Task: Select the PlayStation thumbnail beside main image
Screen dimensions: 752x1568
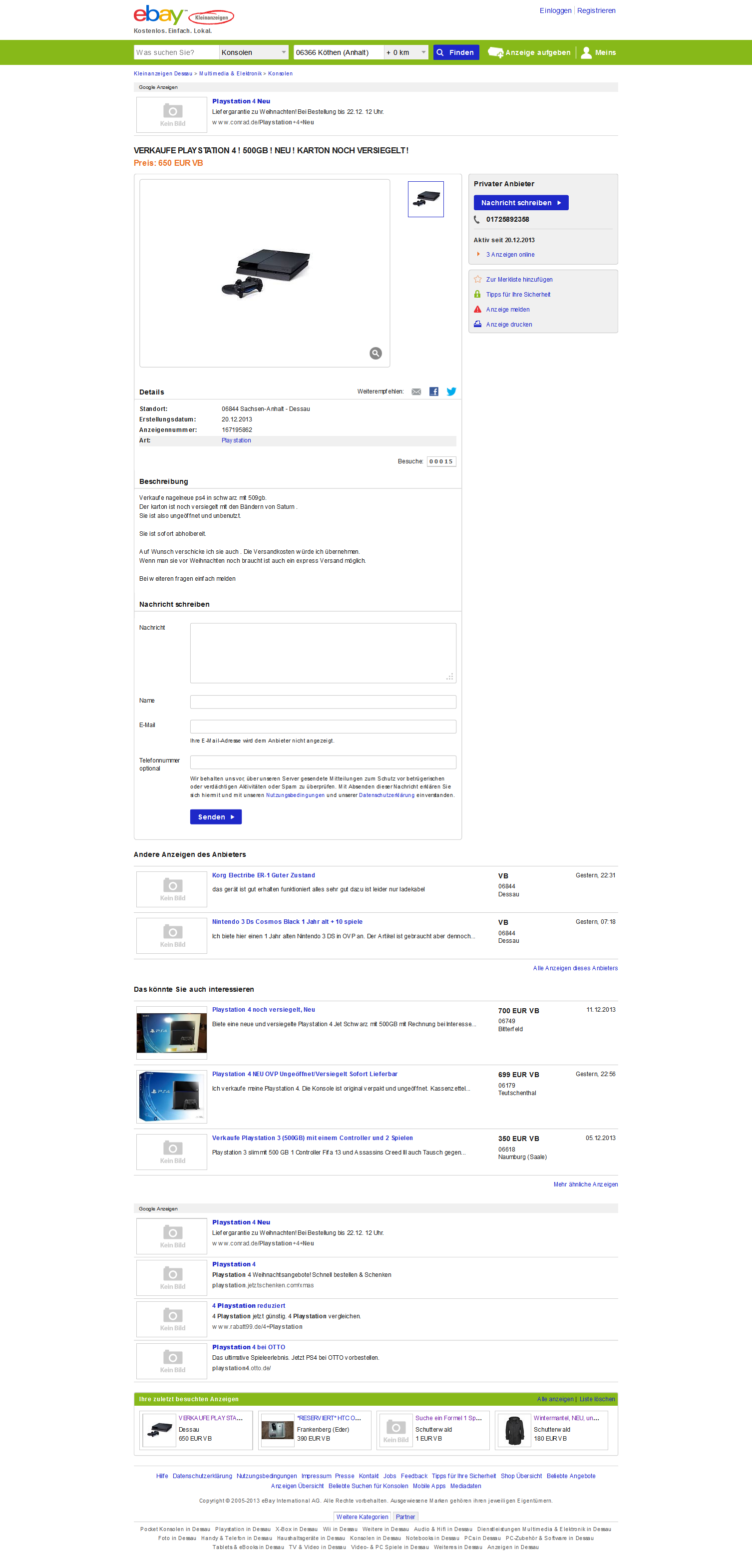Action: click(x=425, y=199)
